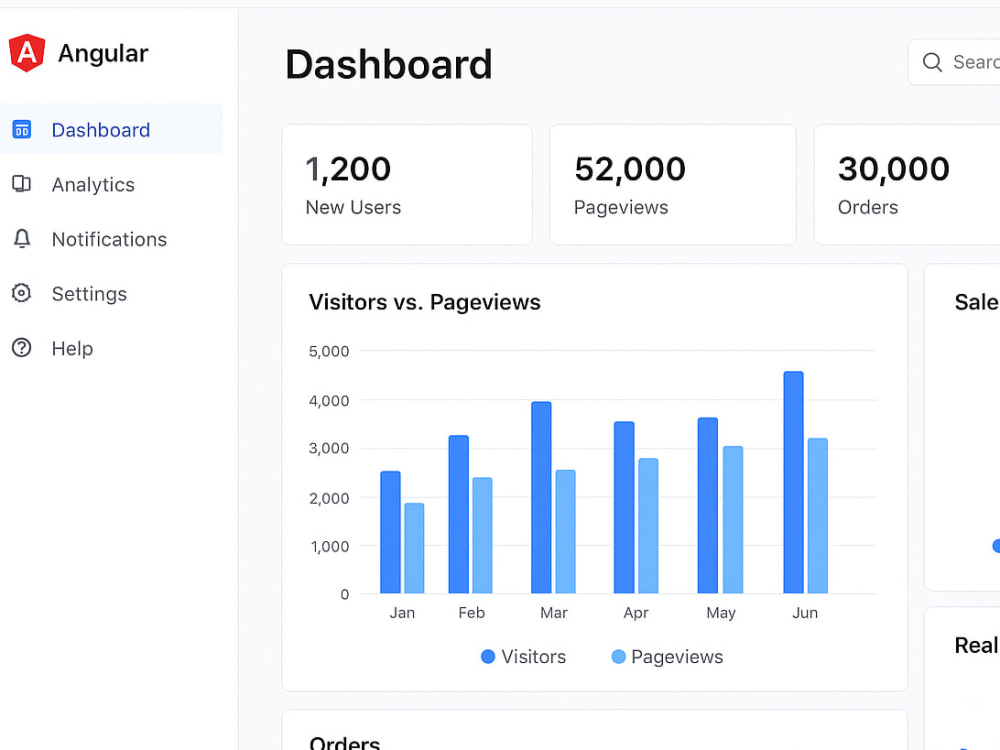
Task: Click the Dashboard sidebar icon
Action: [x=22, y=129]
